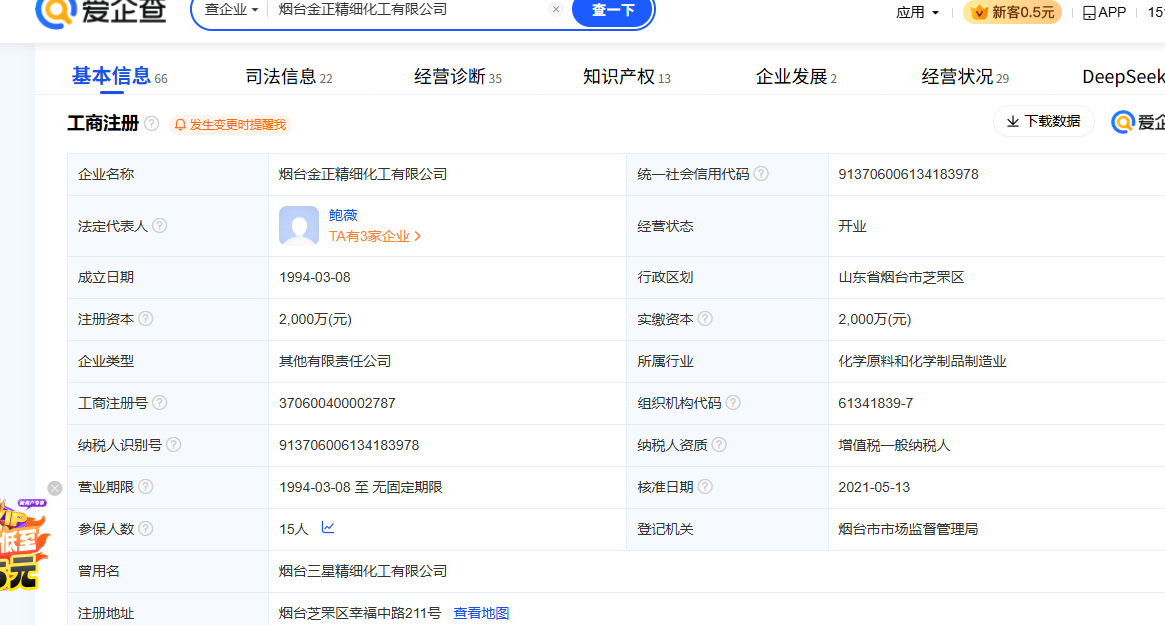The width and height of the screenshot is (1165, 625).
Task: Switch to 知识产权 tab
Action: point(626,77)
